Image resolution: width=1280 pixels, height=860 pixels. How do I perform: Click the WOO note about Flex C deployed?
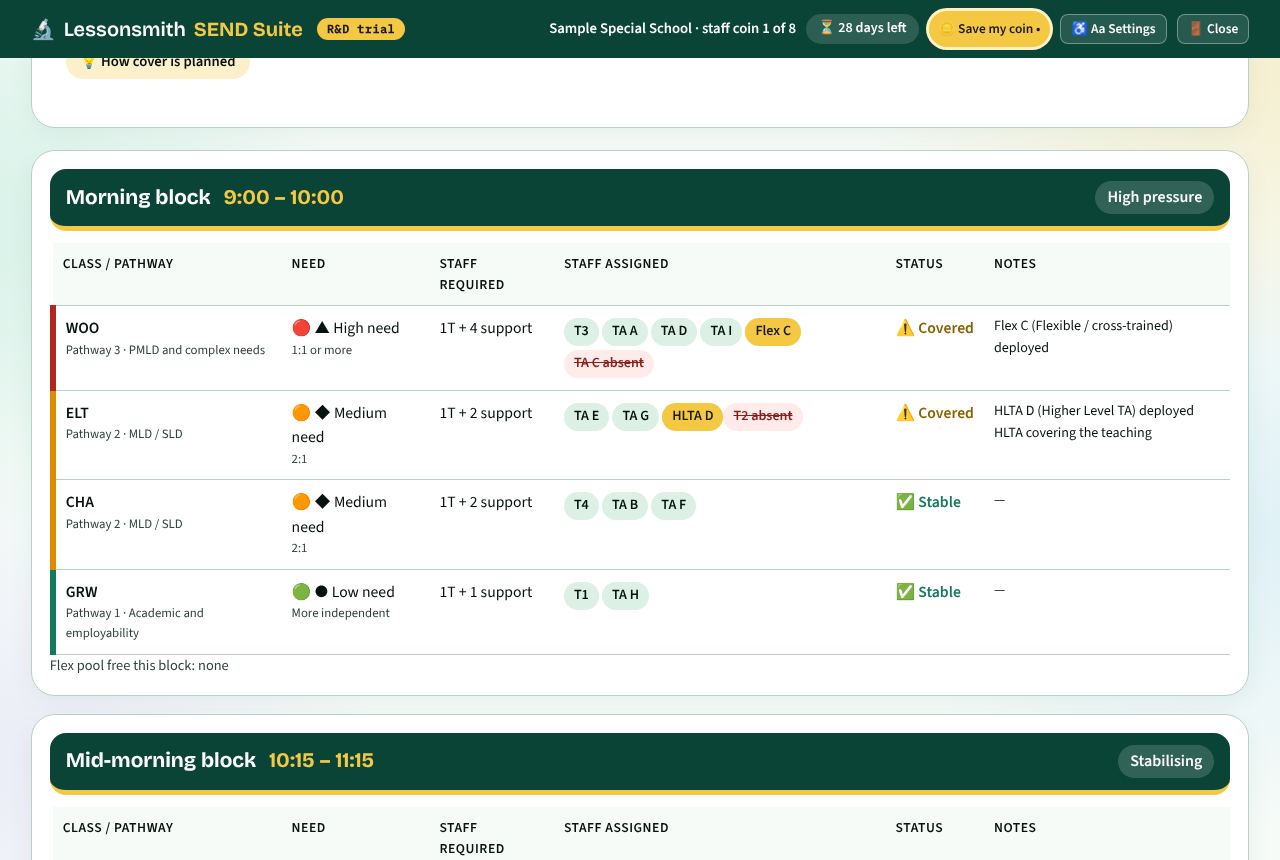coord(1083,337)
